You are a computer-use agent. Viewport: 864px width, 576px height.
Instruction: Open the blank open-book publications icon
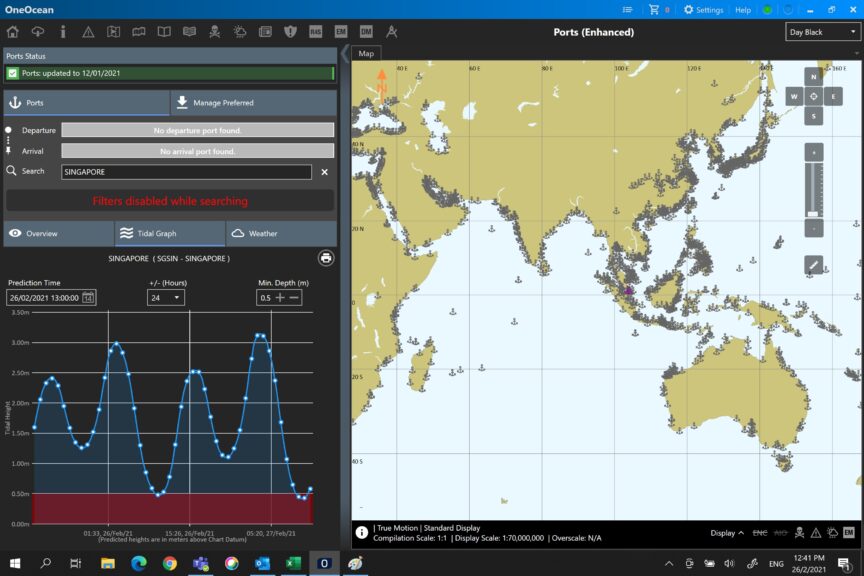pos(164,32)
